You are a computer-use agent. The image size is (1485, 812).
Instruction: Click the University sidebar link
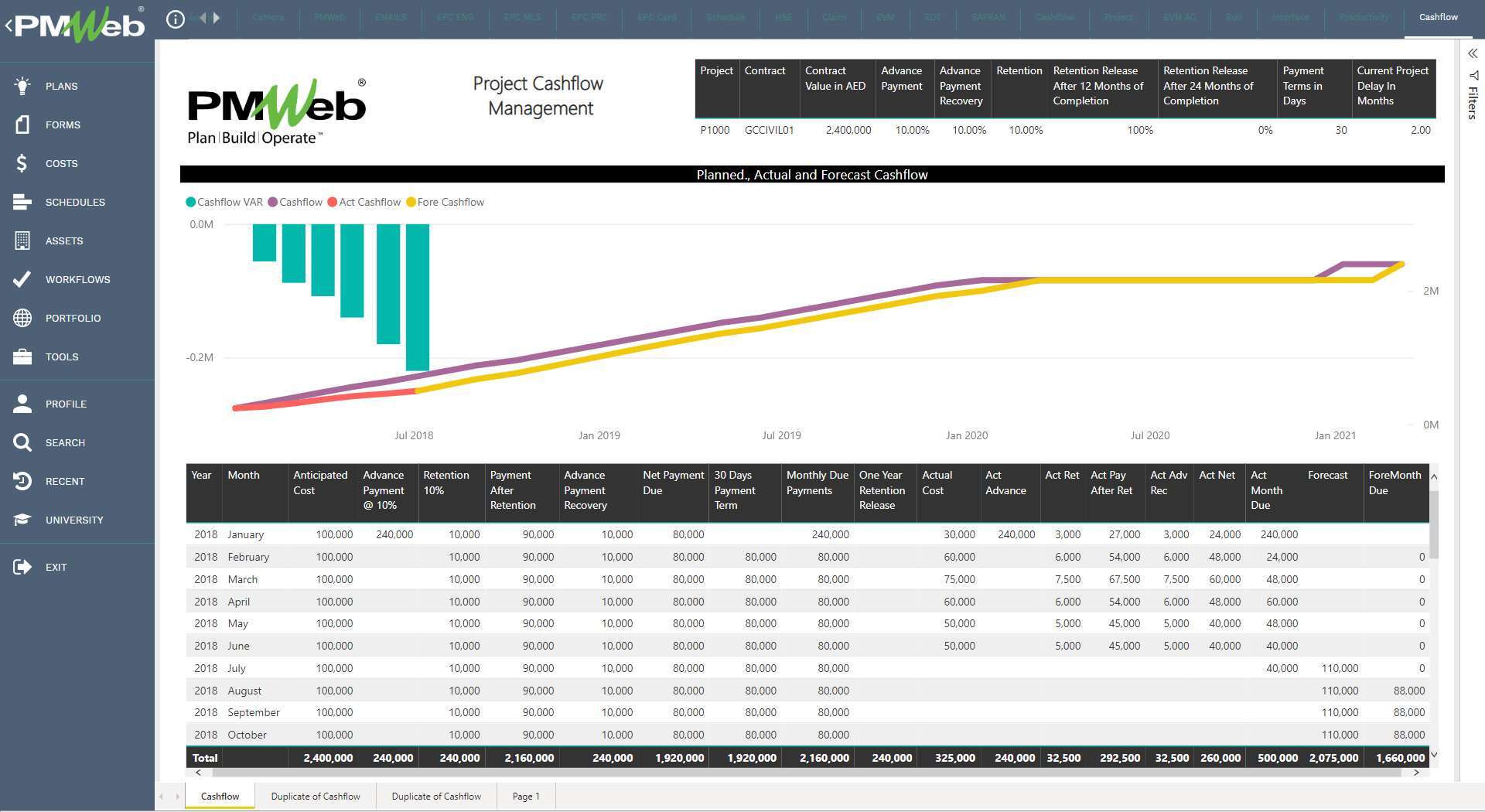(x=22, y=520)
